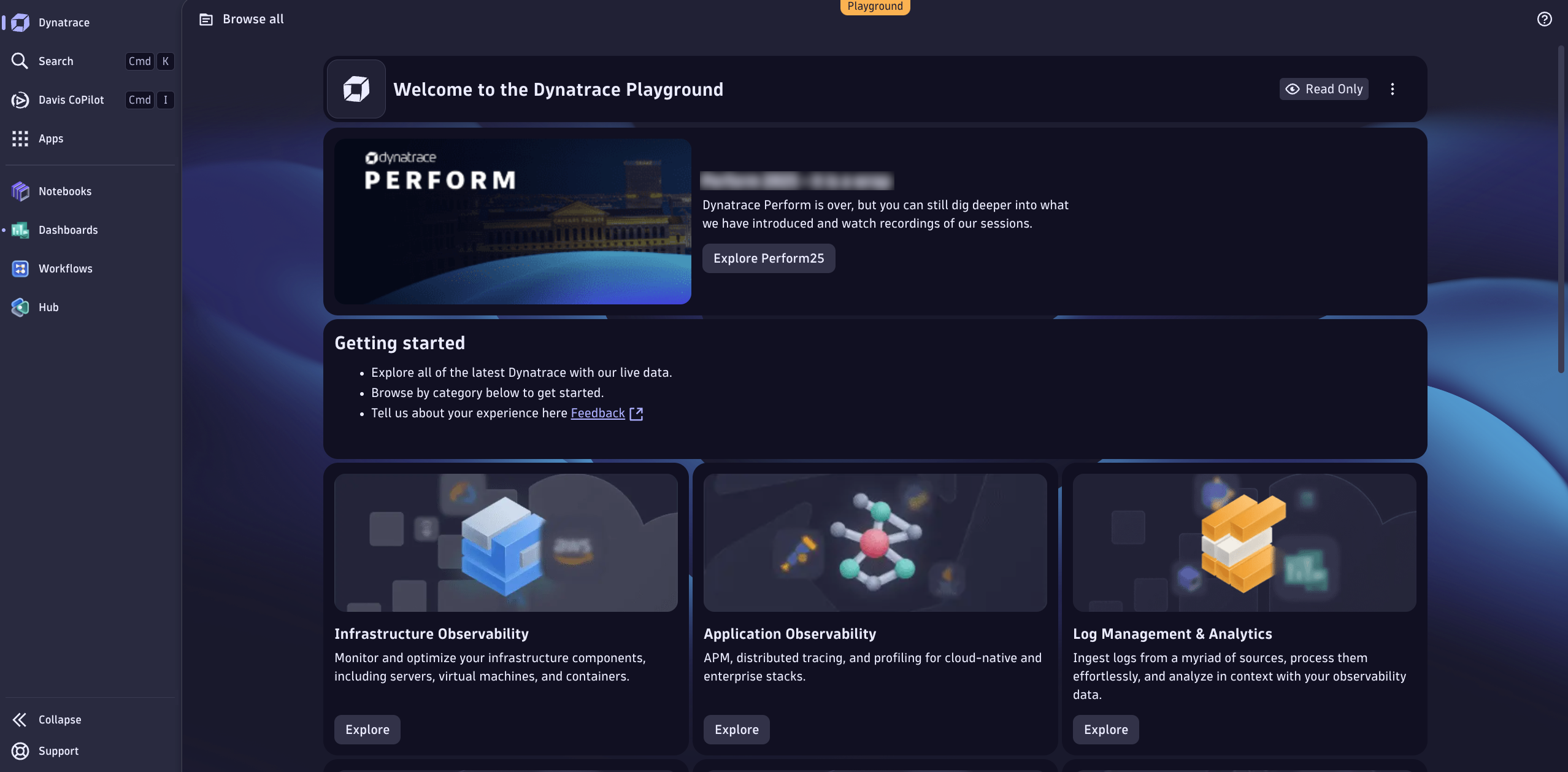Select the Hub menu label
This screenshot has width=1568, height=772.
click(48, 307)
